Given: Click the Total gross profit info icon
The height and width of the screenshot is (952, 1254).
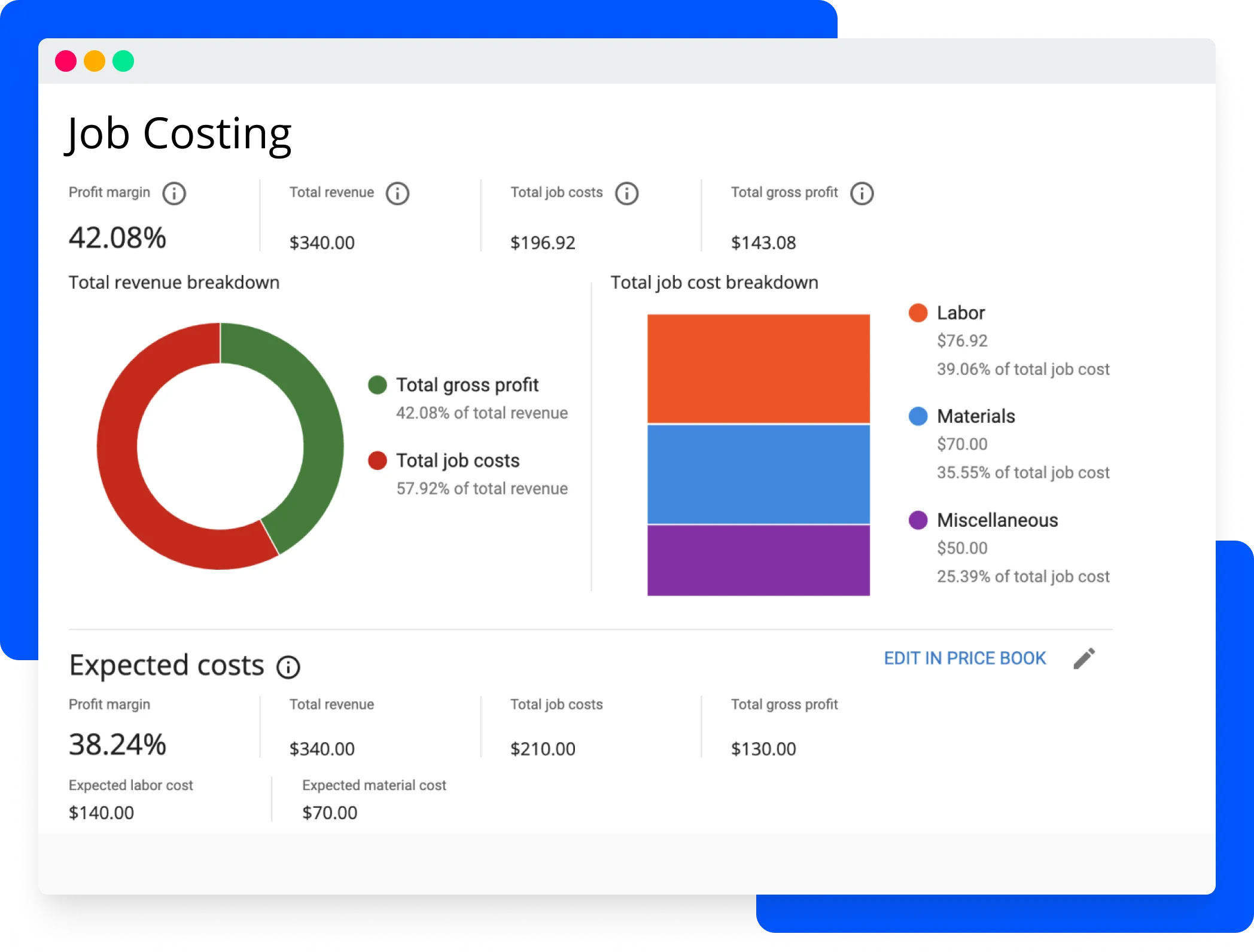Looking at the screenshot, I should tap(862, 193).
